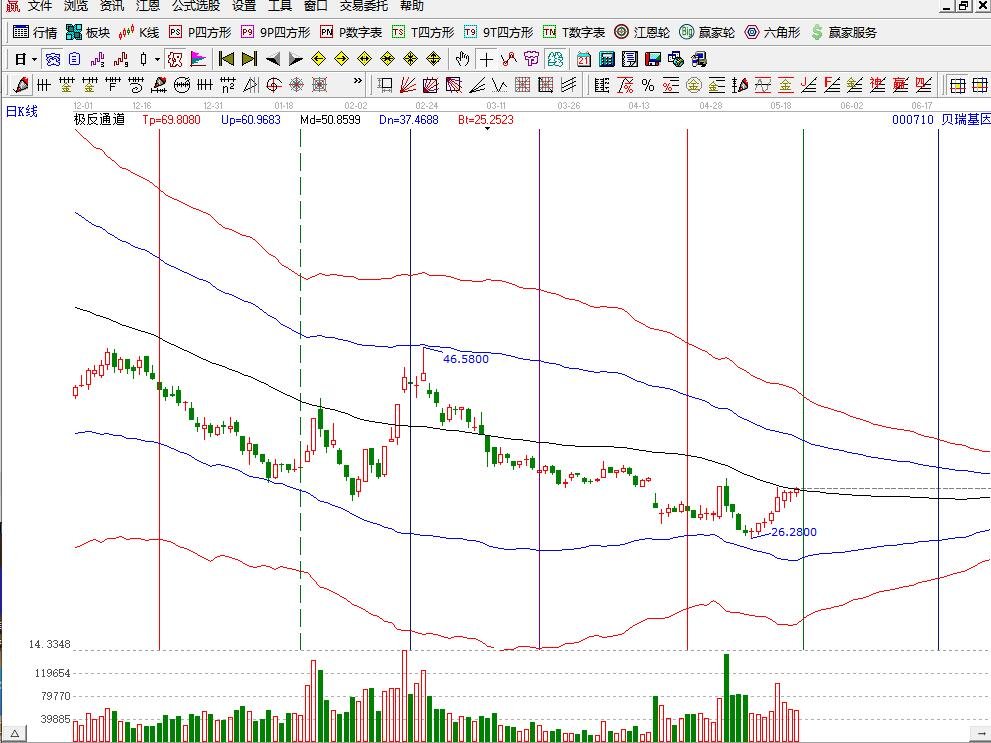Select the red pencil drawing tool

coord(21,84)
